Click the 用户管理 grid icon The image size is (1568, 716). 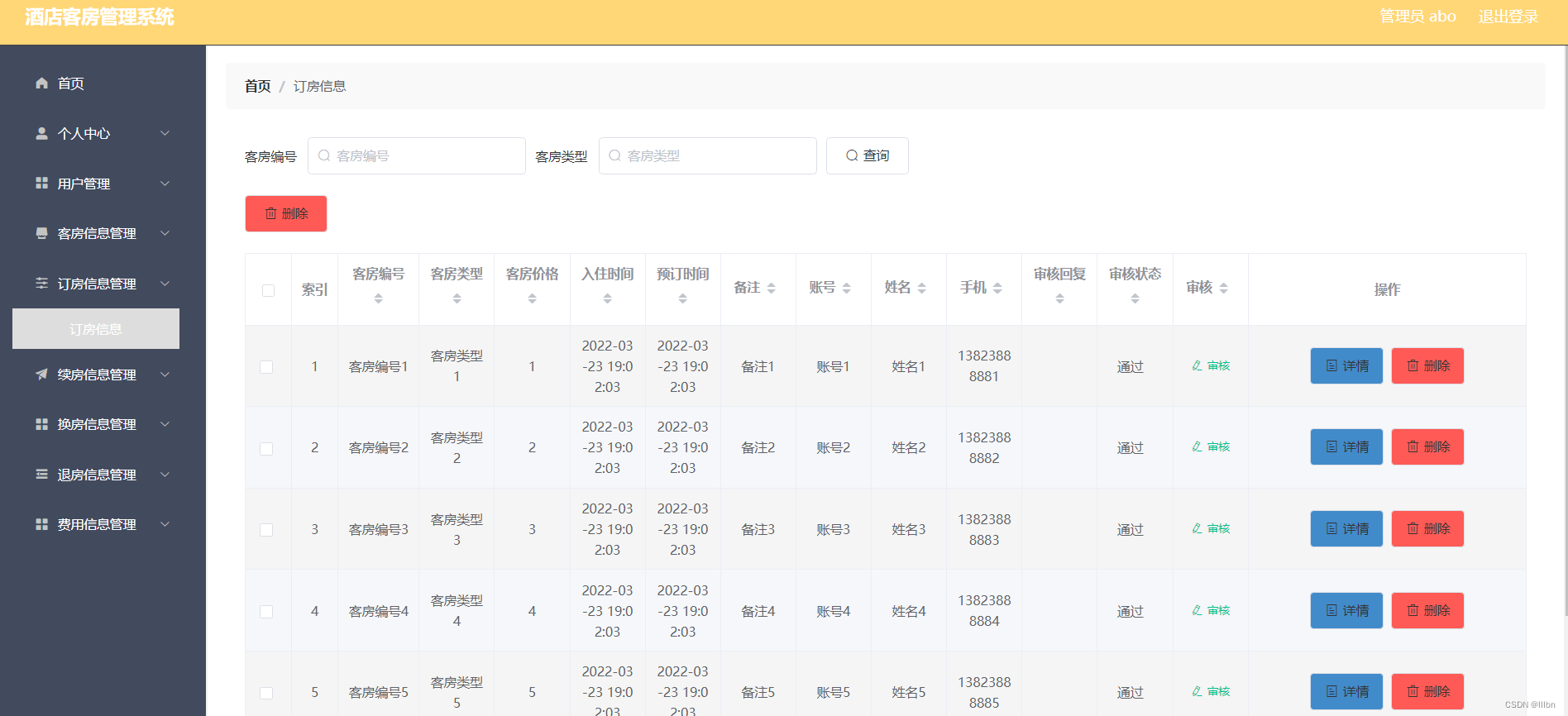click(41, 184)
